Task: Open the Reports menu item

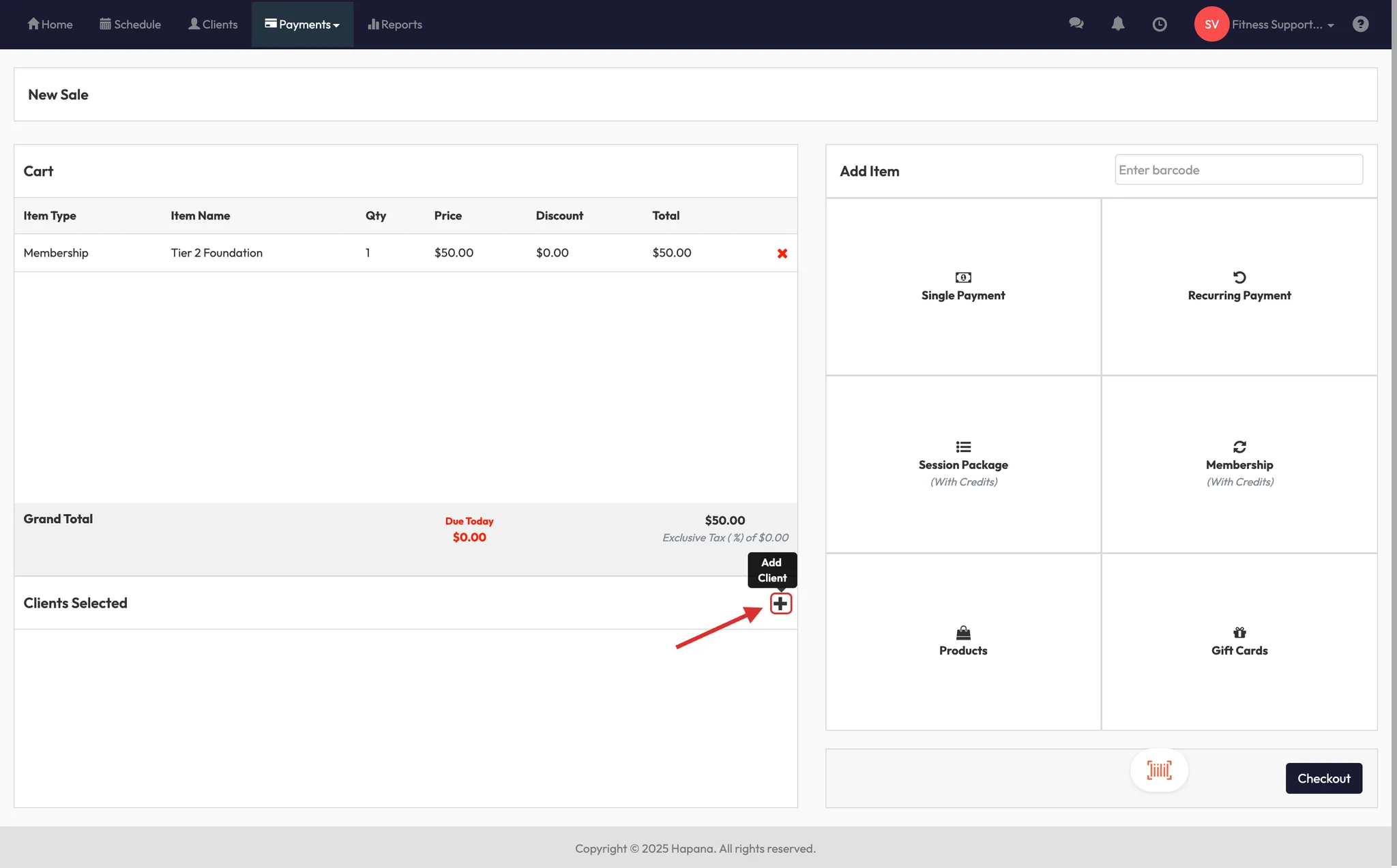Action: pyautogui.click(x=395, y=25)
